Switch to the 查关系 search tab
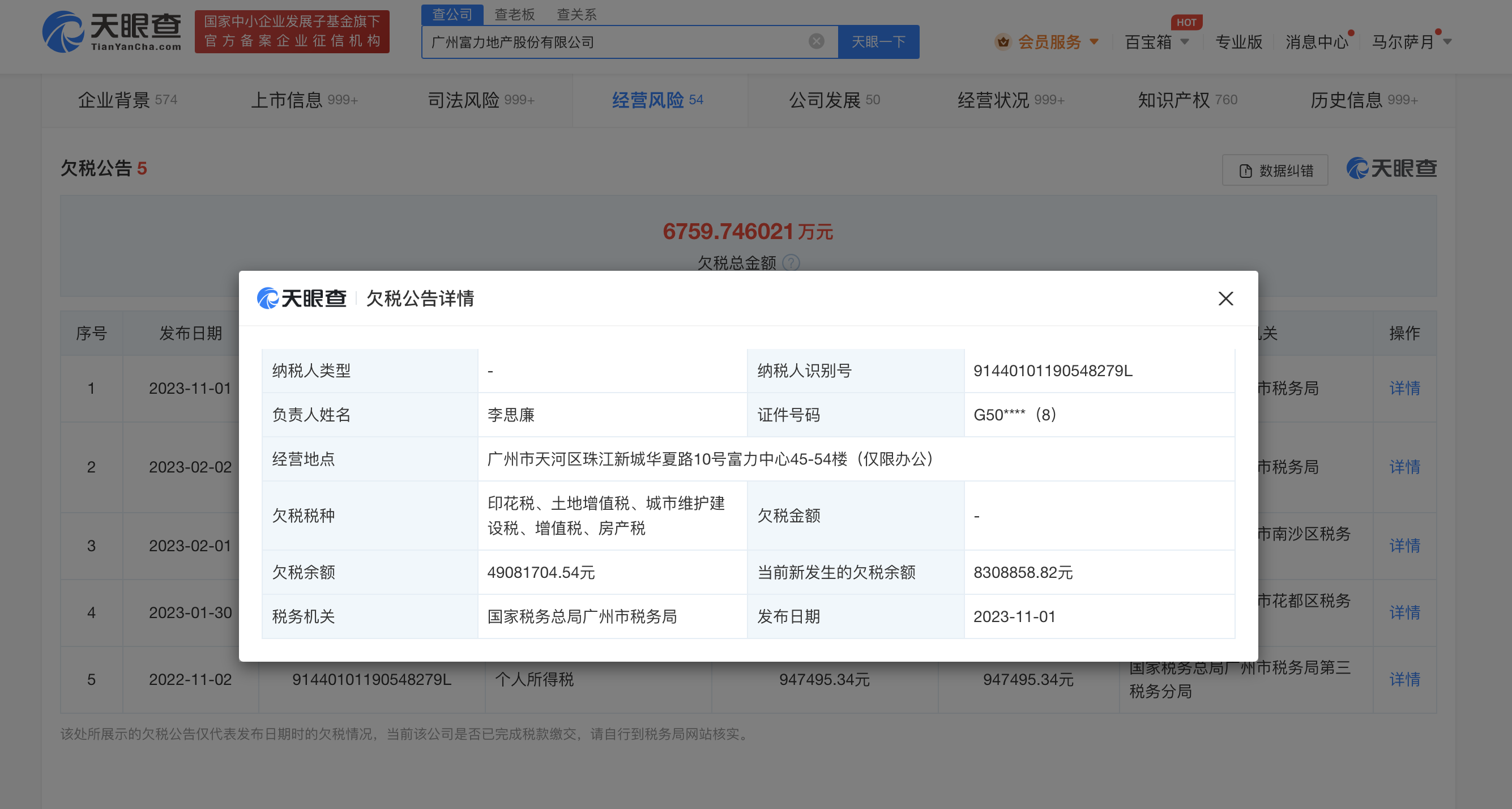 click(x=576, y=14)
